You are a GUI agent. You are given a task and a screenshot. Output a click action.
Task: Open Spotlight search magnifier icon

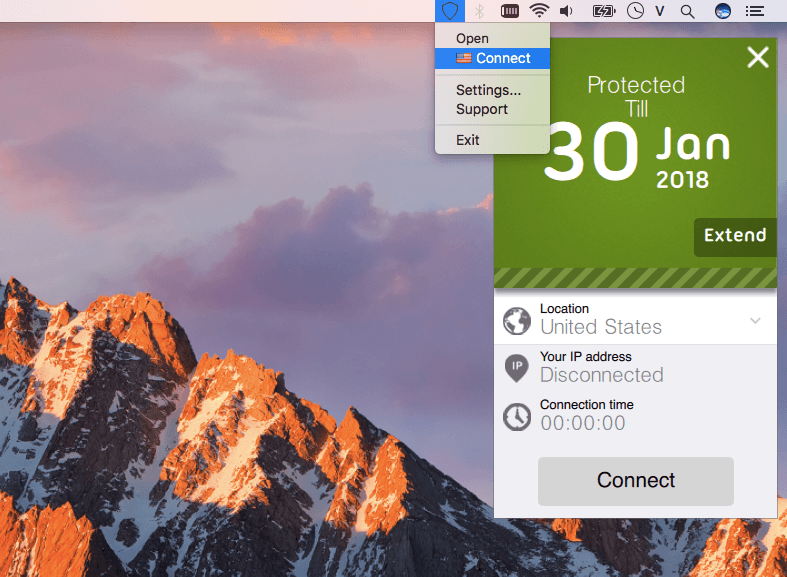688,11
